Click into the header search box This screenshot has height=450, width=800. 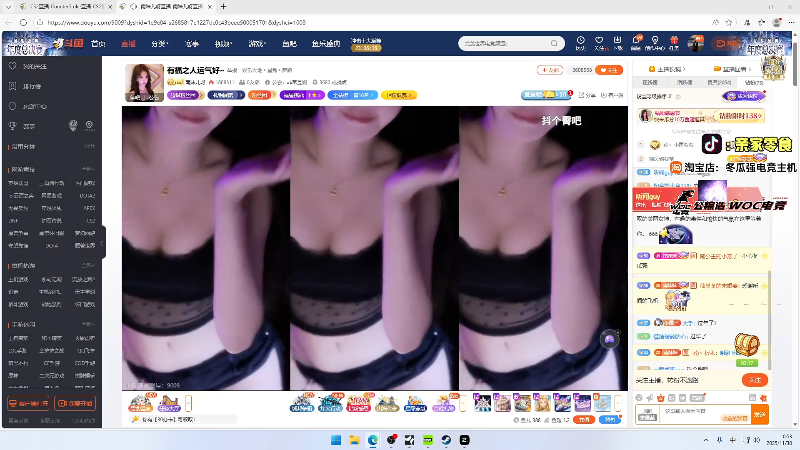click(x=504, y=43)
